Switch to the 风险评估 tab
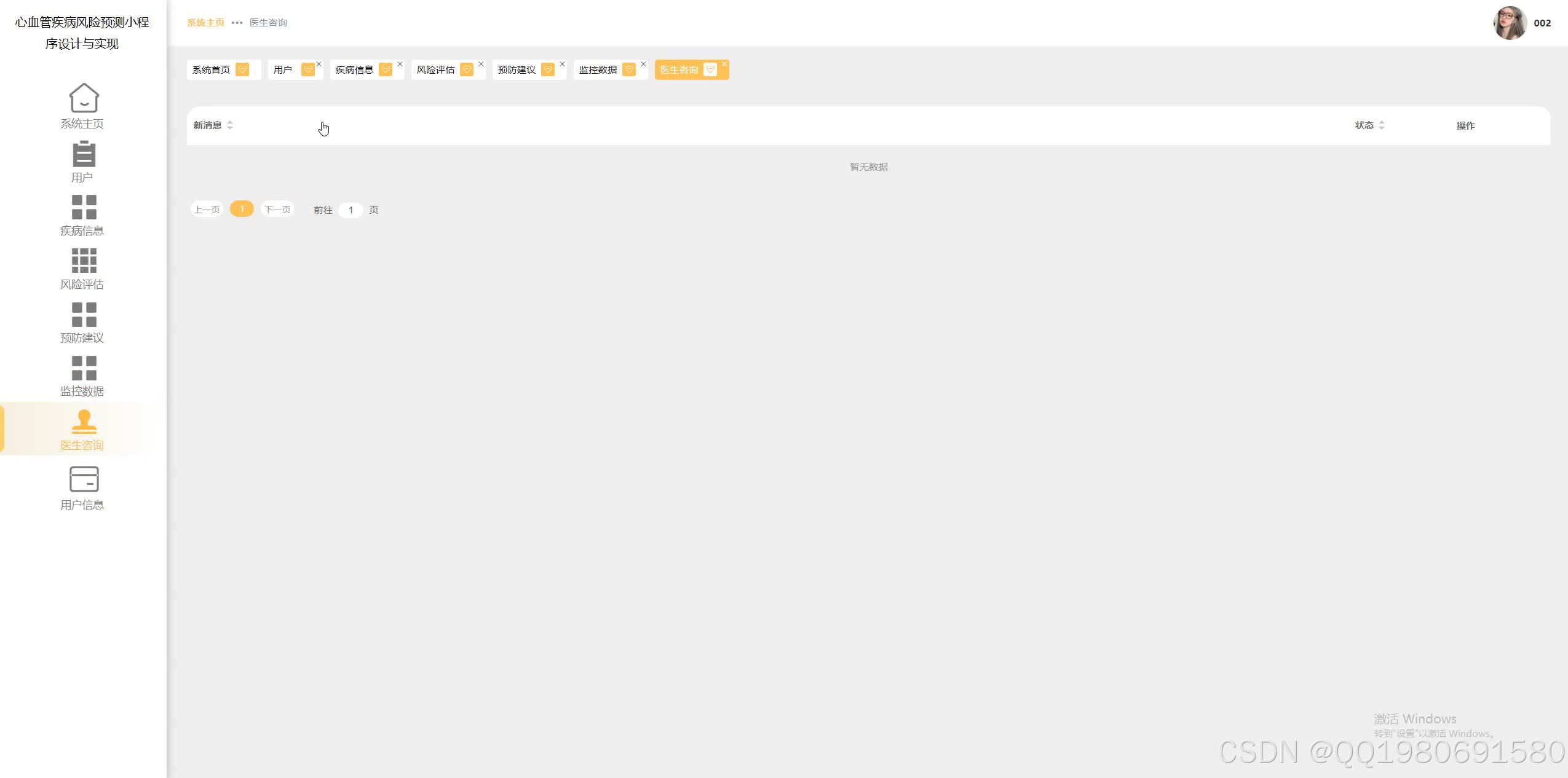The image size is (1568, 778). (435, 70)
